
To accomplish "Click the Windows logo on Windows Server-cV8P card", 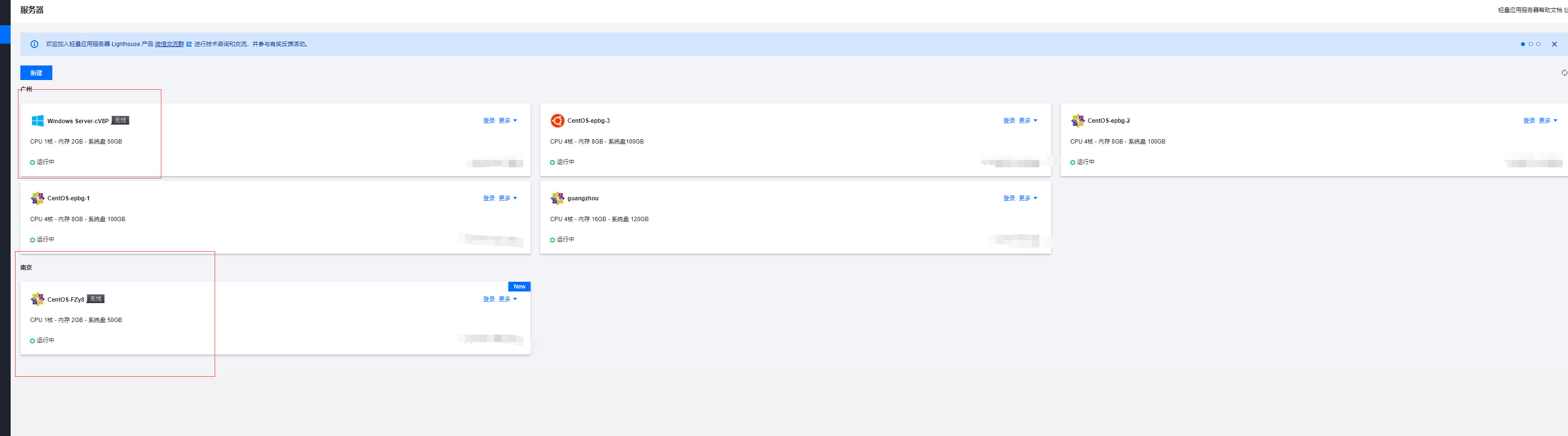I will tap(37, 121).
